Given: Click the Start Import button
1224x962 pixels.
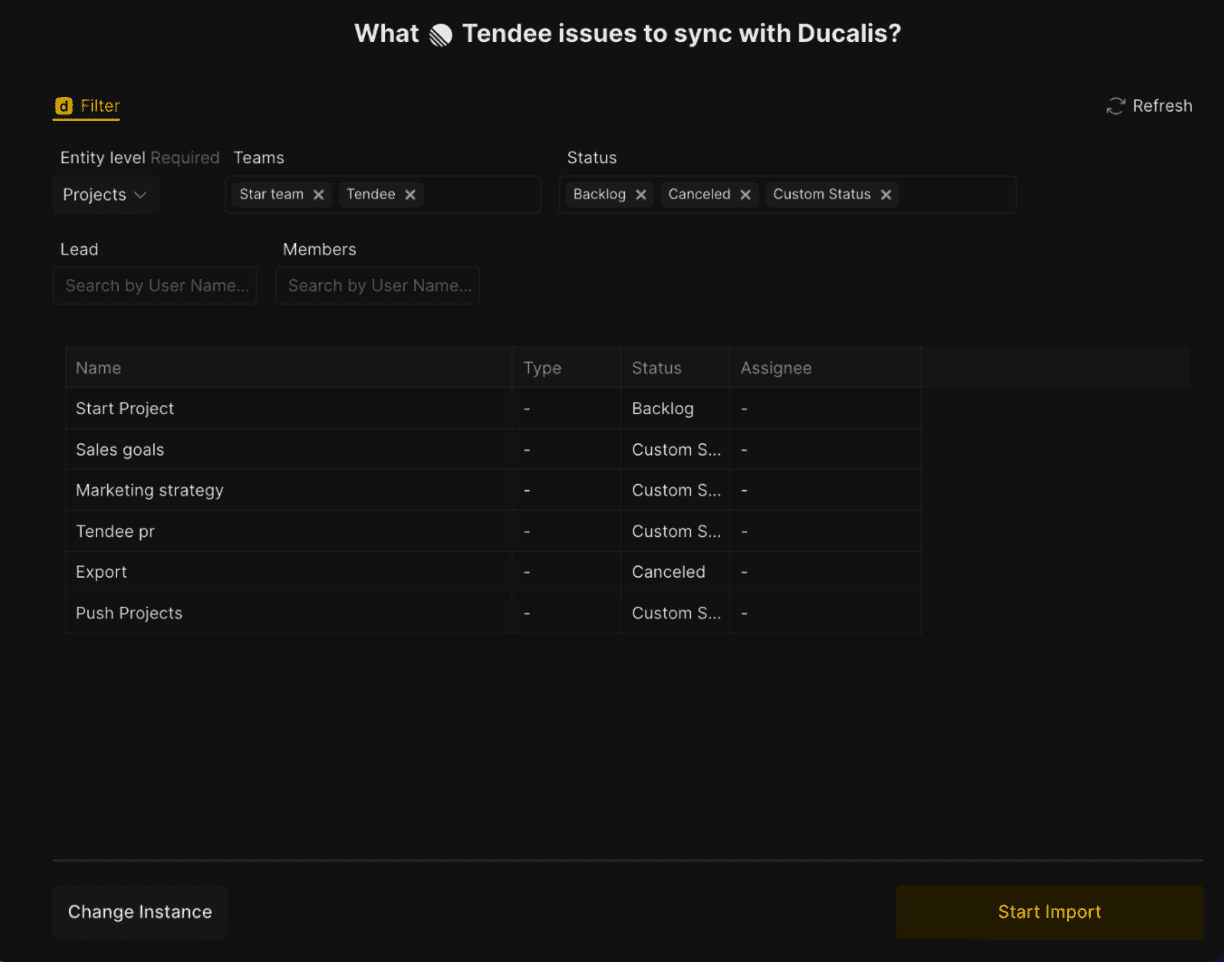Looking at the screenshot, I should tap(1049, 912).
